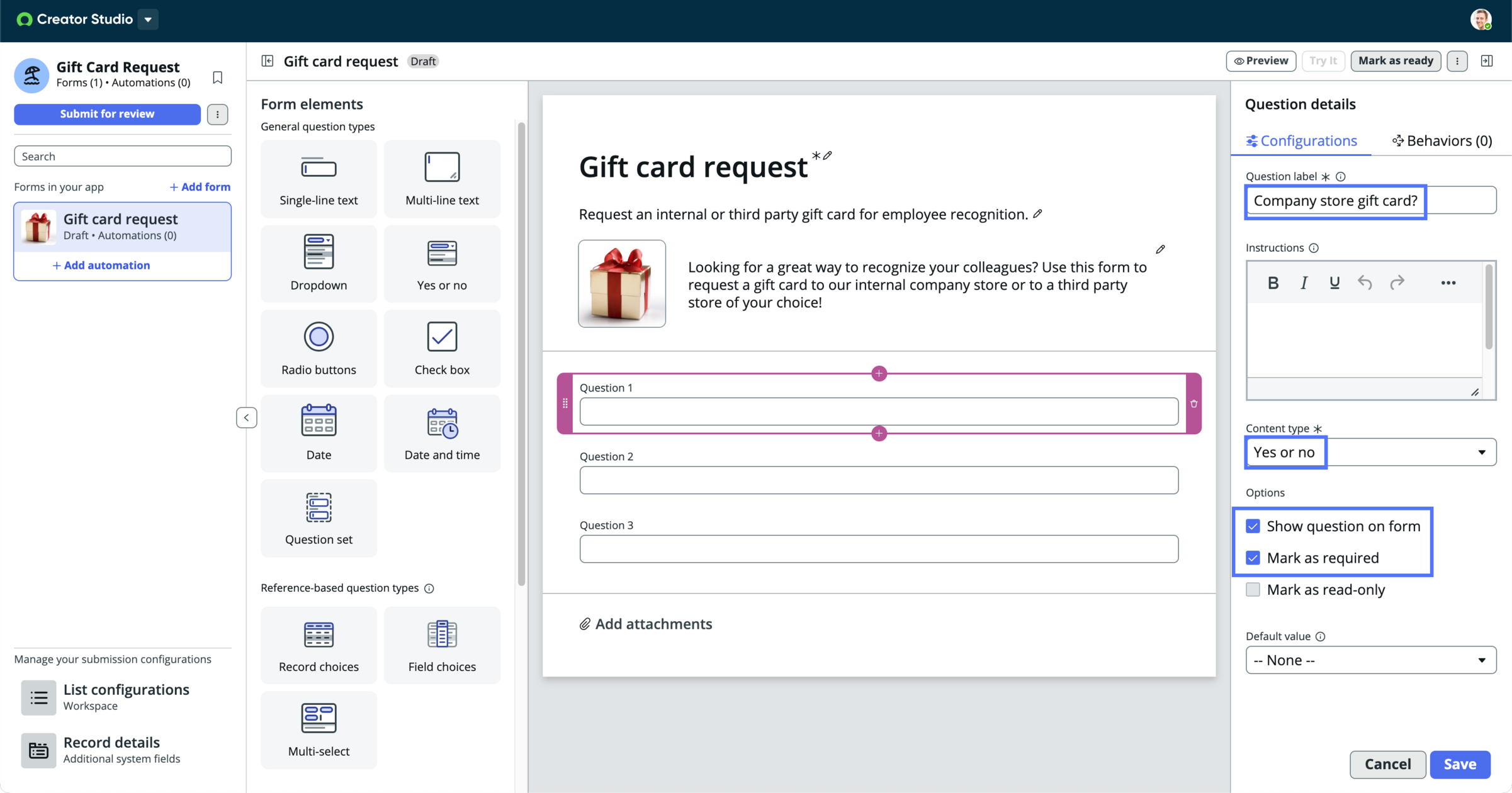1512x793 pixels.
Task: Choose the Yes or no form element
Action: 442,264
